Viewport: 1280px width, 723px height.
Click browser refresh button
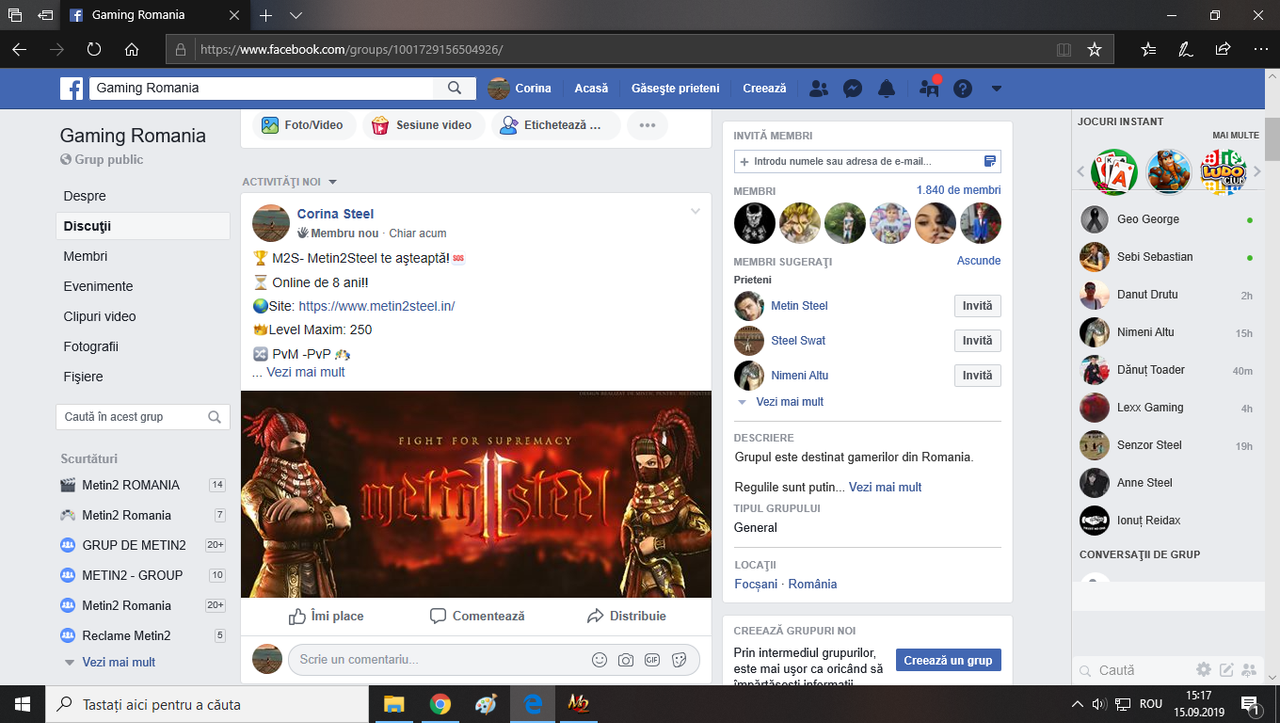(x=94, y=49)
